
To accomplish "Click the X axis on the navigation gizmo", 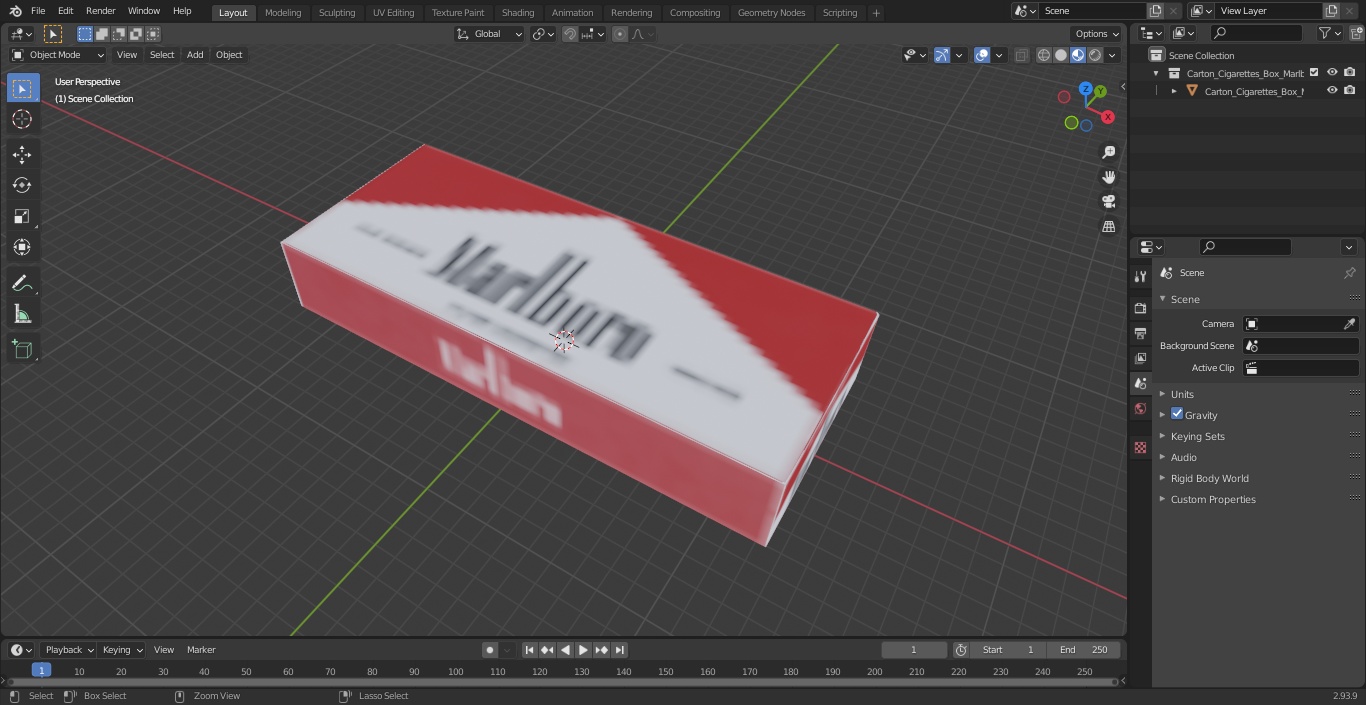I will pyautogui.click(x=1108, y=117).
